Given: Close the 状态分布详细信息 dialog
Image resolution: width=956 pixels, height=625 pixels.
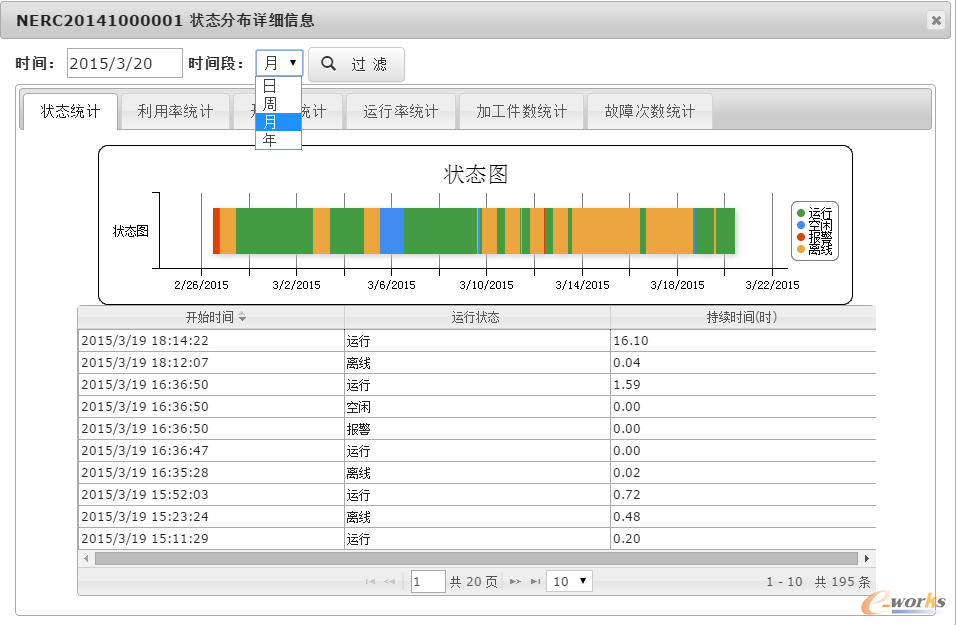Looking at the screenshot, I should tap(936, 21).
